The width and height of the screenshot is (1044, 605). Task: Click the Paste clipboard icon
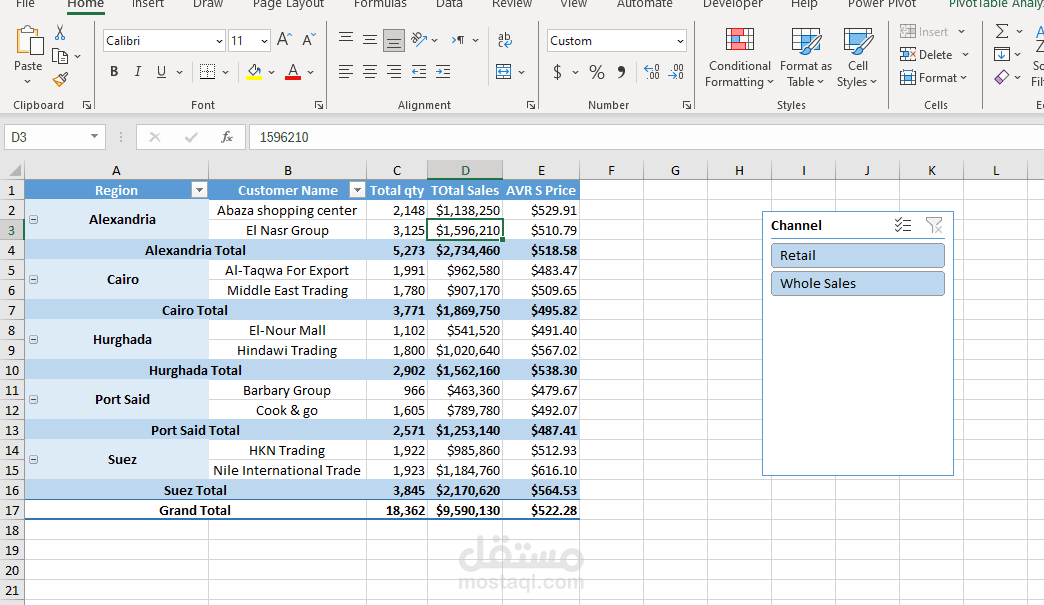coord(29,41)
